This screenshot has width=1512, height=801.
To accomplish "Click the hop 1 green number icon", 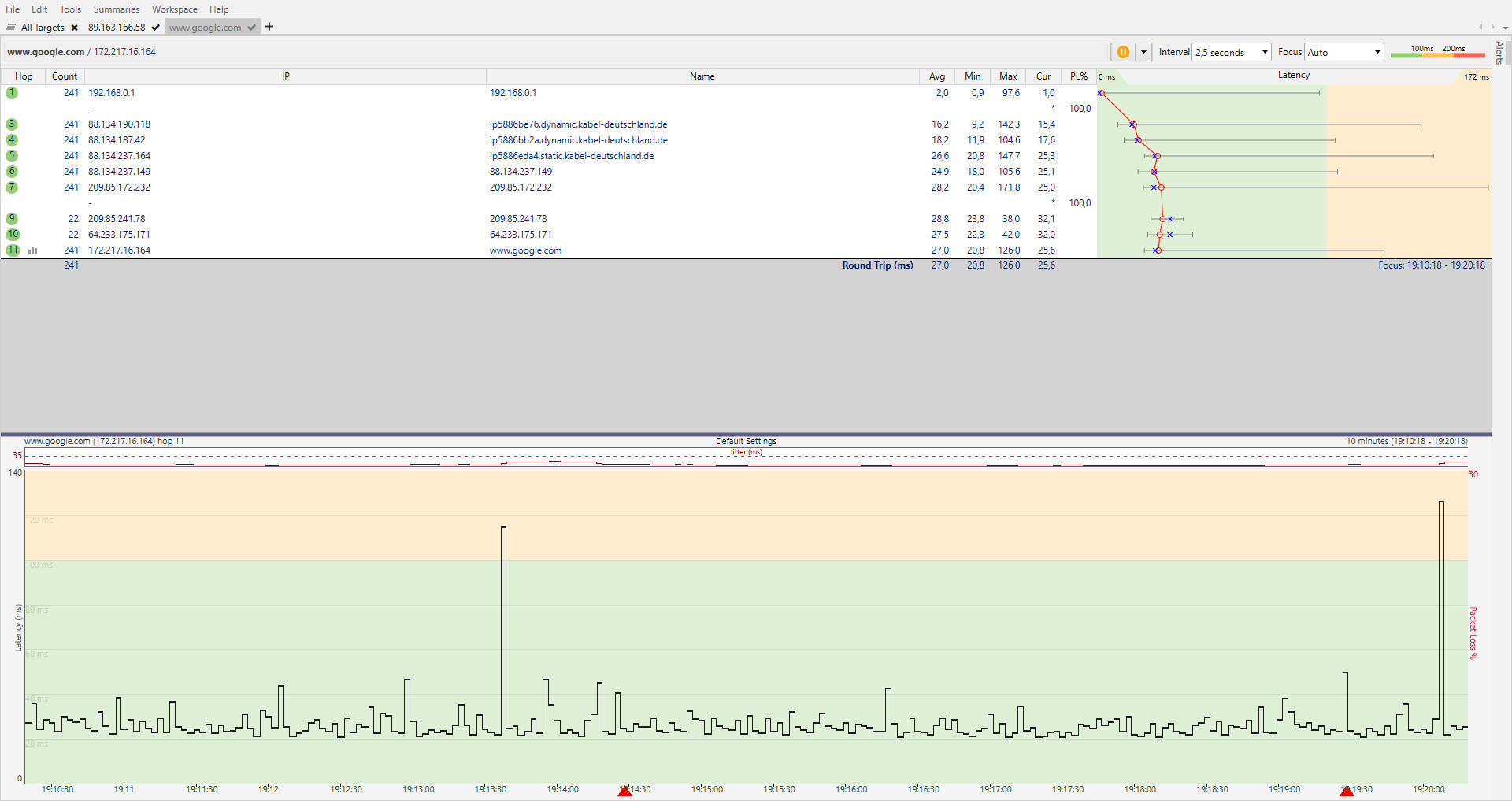I will click(12, 93).
